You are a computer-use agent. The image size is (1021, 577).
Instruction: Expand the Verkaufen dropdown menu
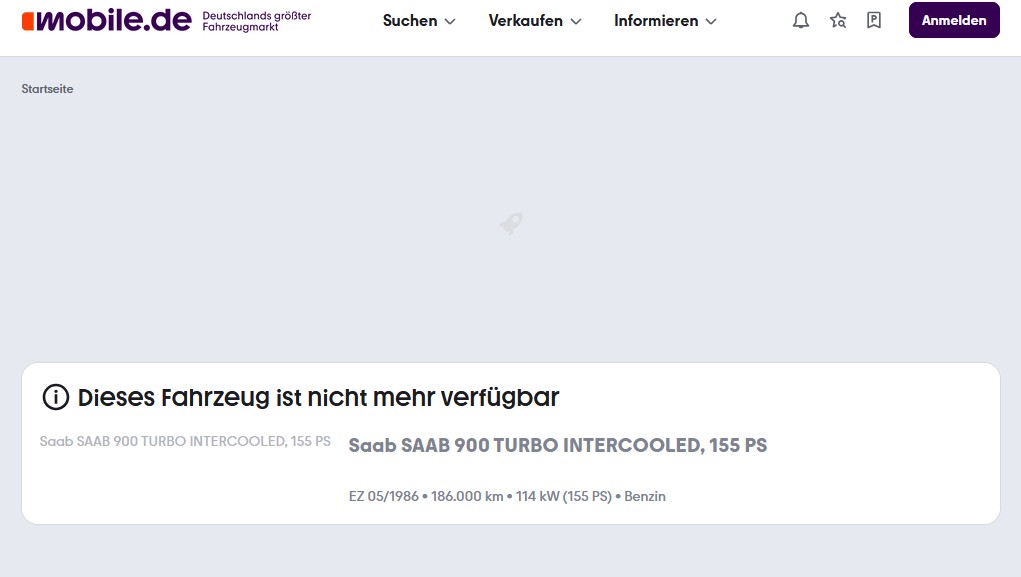535,21
